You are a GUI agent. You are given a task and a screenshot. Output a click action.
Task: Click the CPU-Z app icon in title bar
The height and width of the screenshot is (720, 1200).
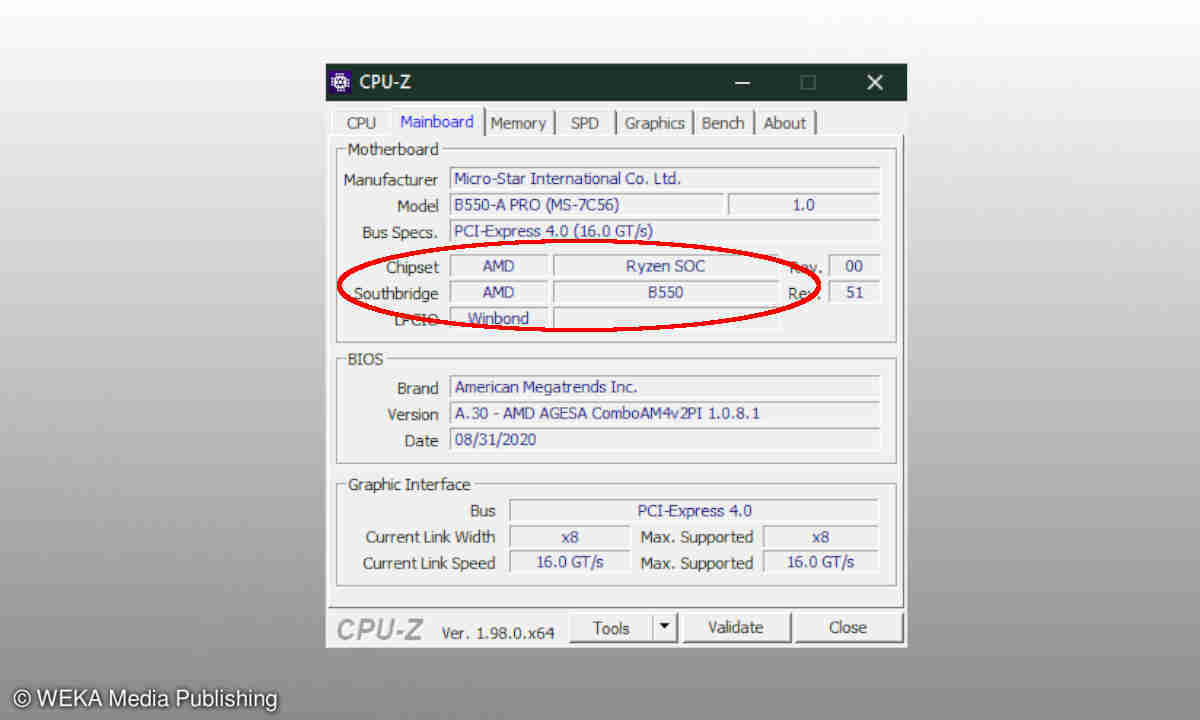(341, 82)
